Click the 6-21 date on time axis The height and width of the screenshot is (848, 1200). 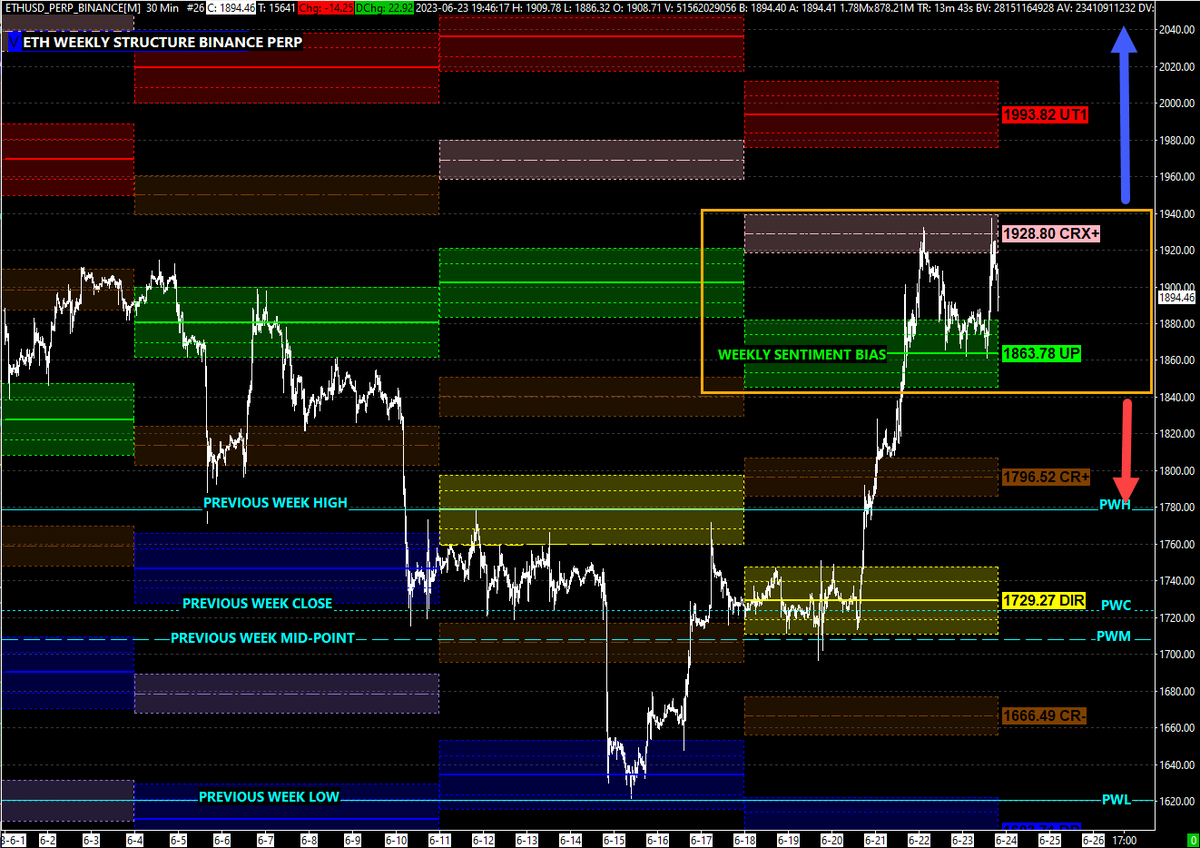tap(875, 841)
